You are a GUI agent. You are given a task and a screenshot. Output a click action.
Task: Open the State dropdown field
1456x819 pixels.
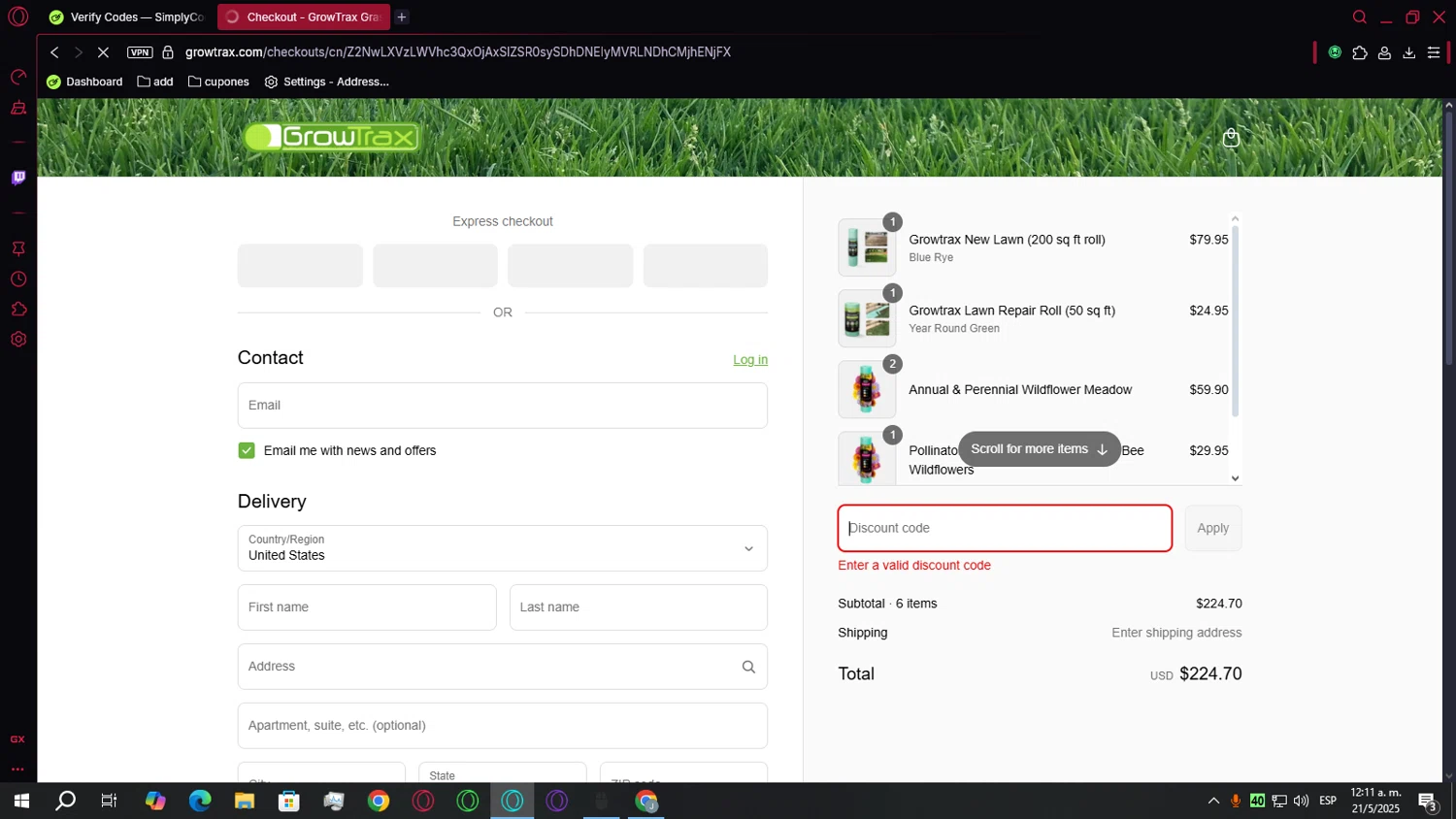pos(503,773)
